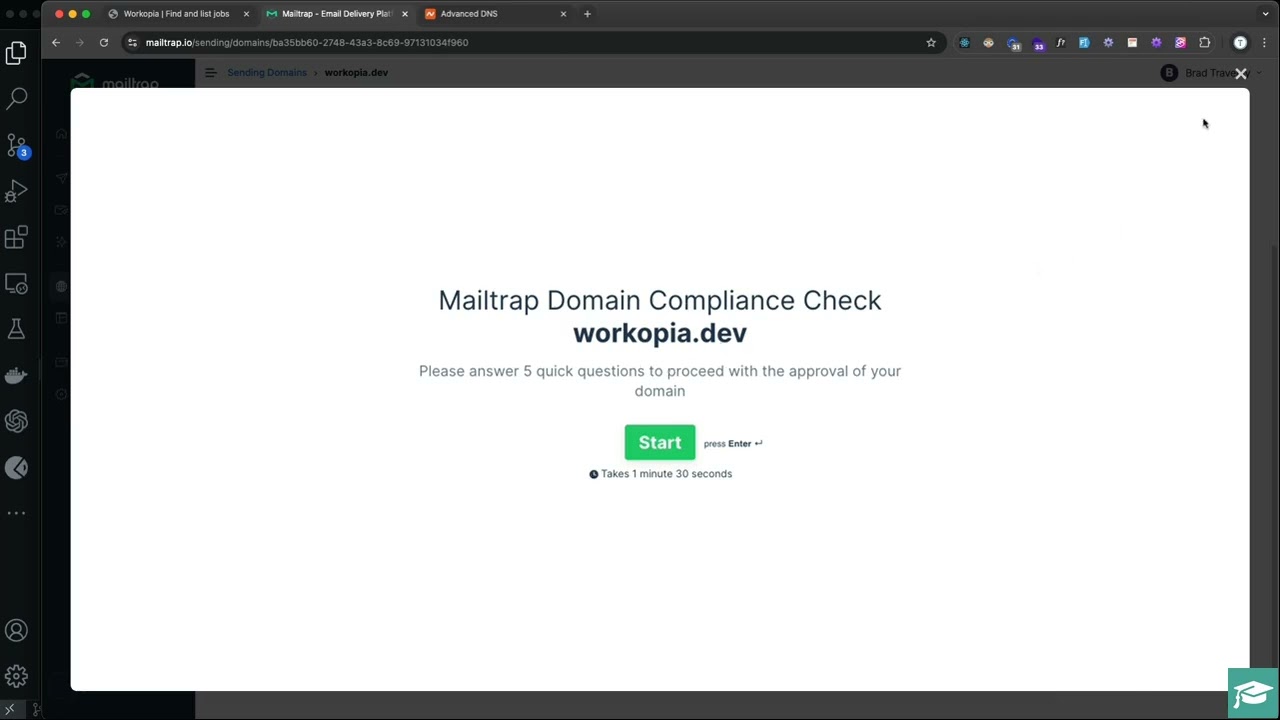Open the f? font extension
Screen dimensions: 1280x720
point(1060,43)
